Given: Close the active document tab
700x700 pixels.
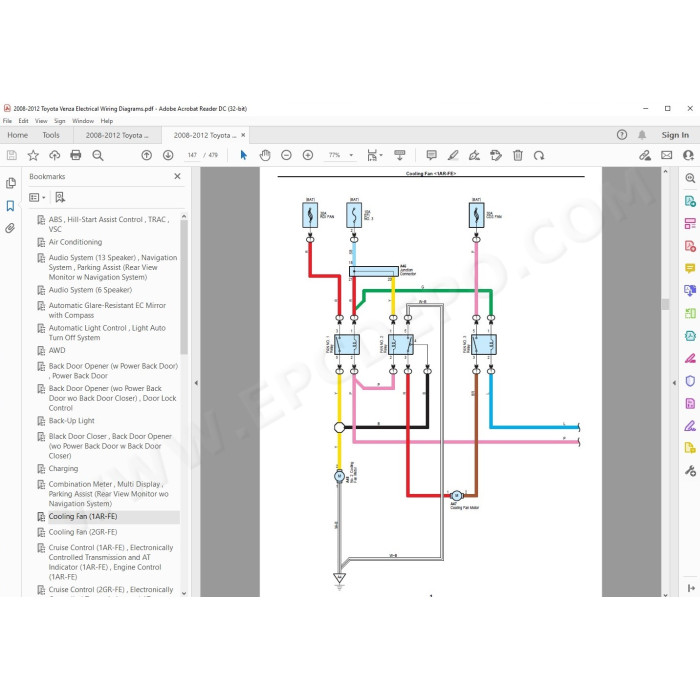Looking at the screenshot, I should point(243,135).
